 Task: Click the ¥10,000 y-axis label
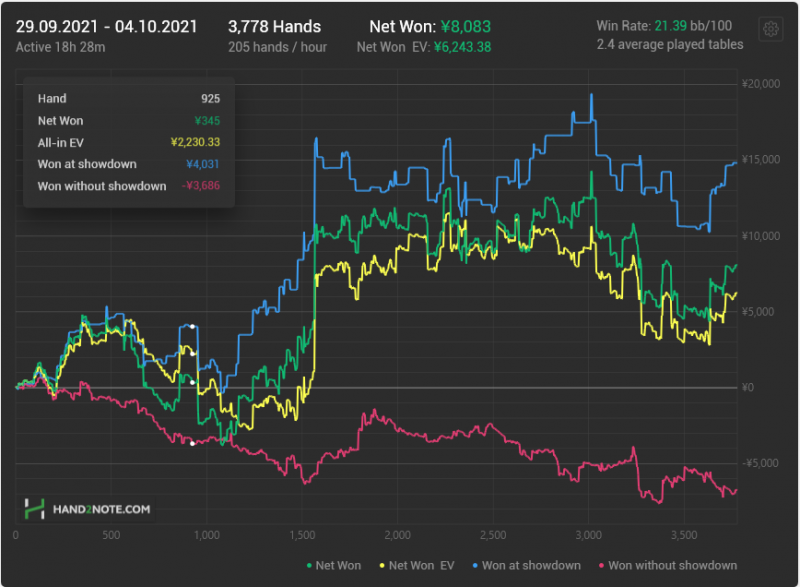coord(761,236)
